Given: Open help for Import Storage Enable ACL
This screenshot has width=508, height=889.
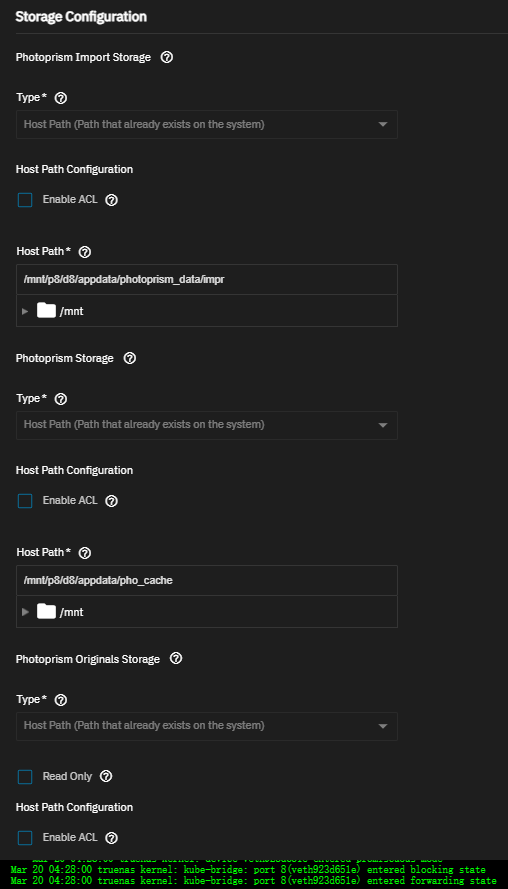Looking at the screenshot, I should click(x=112, y=200).
